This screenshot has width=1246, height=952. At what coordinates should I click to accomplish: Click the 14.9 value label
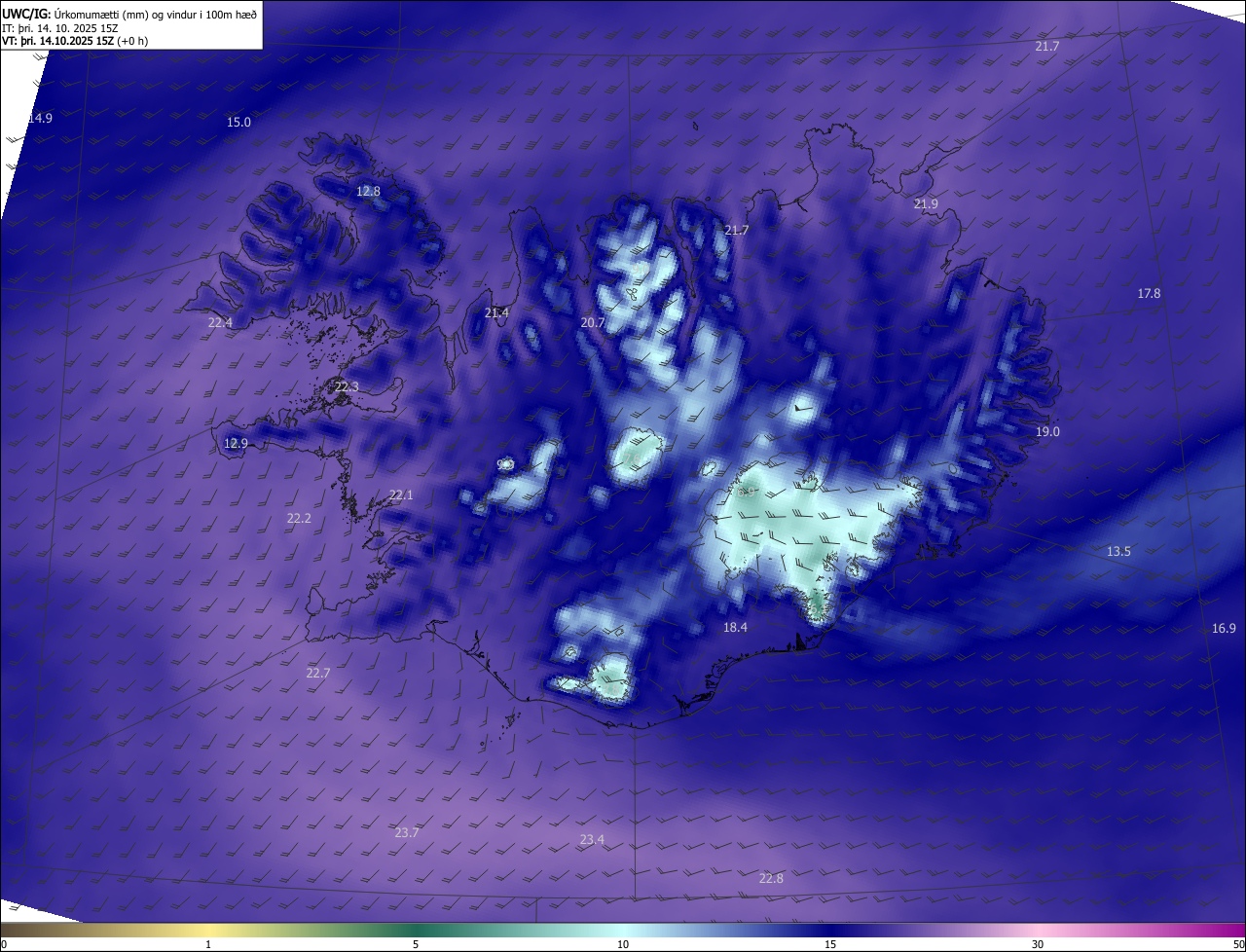pyautogui.click(x=40, y=118)
